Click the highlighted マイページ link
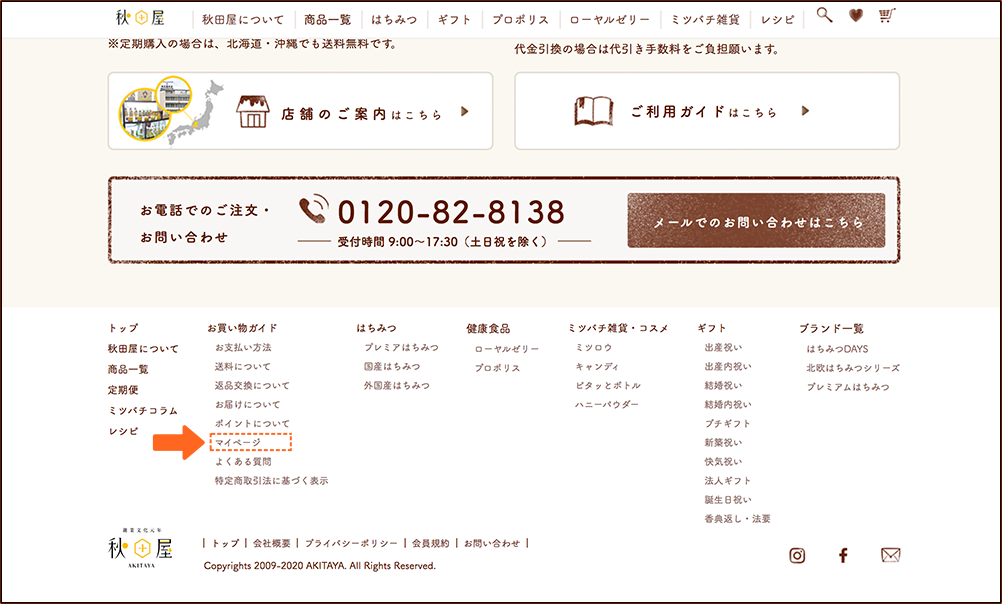The height and width of the screenshot is (604, 1002). coord(238,442)
